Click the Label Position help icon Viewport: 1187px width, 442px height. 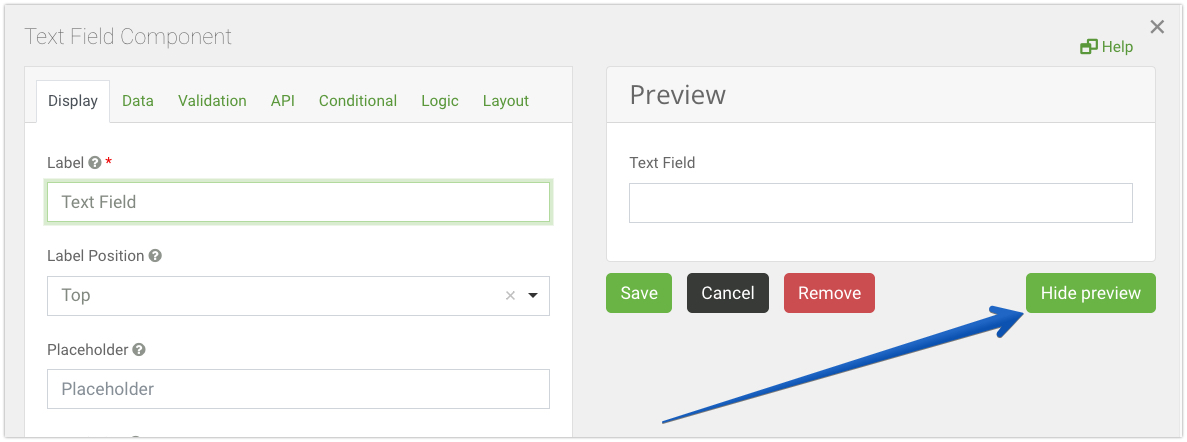point(155,256)
